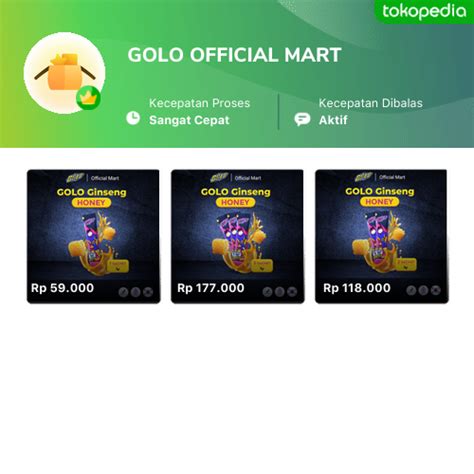Click the Tokopedia logo
Screen dimensions: 474x474
click(x=424, y=12)
